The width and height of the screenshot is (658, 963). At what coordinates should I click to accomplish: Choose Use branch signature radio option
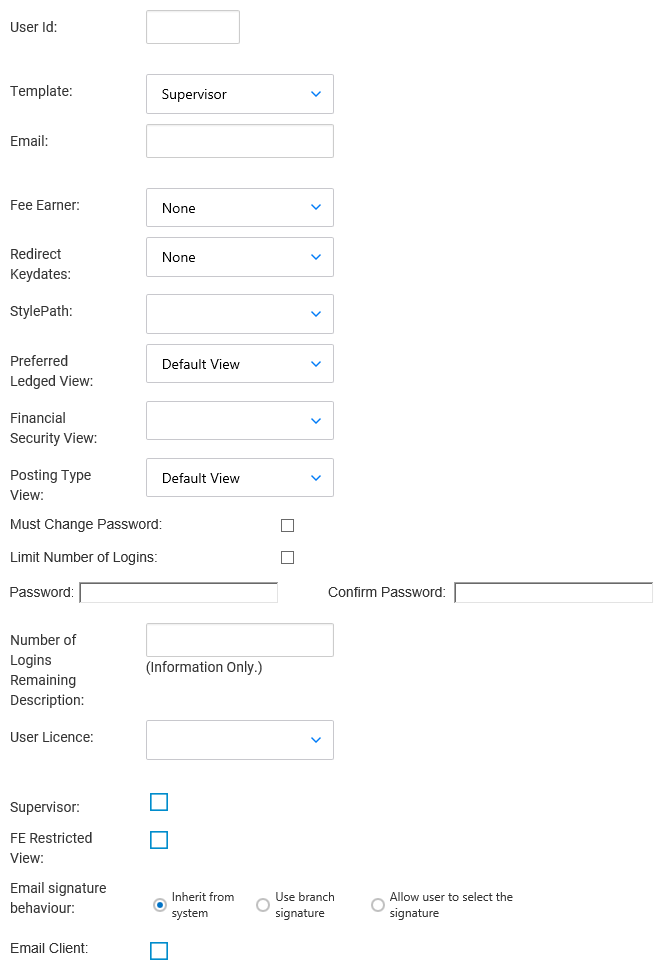pos(263,905)
